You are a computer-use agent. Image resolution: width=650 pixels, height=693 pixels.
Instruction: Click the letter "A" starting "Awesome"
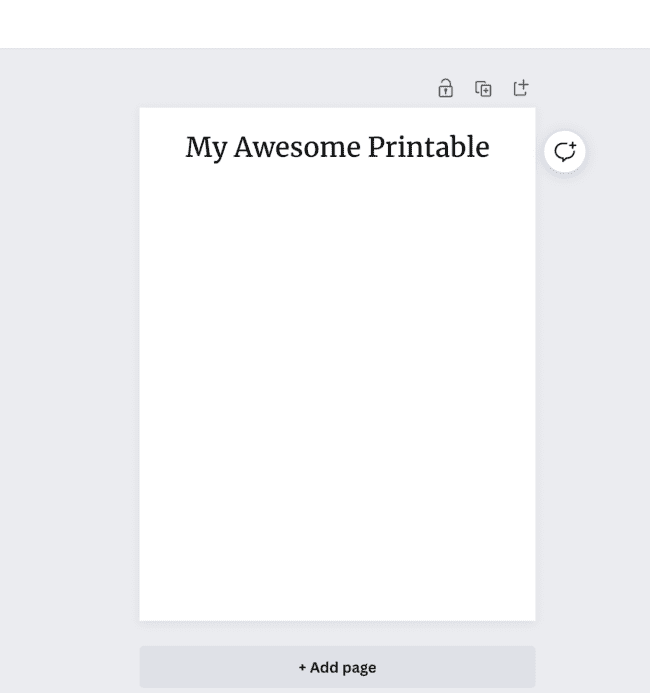(243, 147)
